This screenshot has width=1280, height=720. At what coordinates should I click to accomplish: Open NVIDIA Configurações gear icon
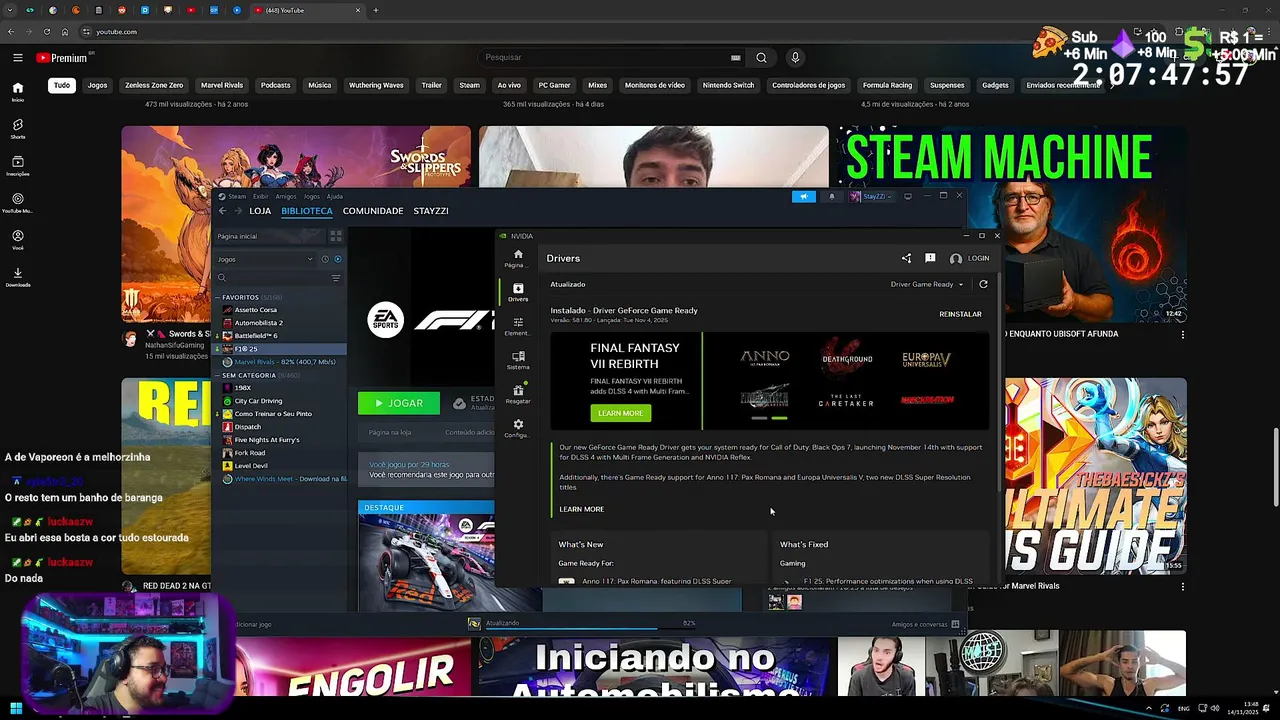point(518,428)
